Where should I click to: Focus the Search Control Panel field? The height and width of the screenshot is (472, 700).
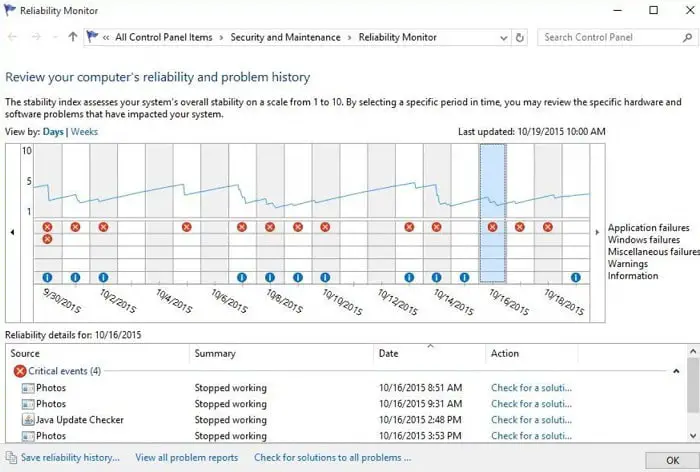click(611, 38)
